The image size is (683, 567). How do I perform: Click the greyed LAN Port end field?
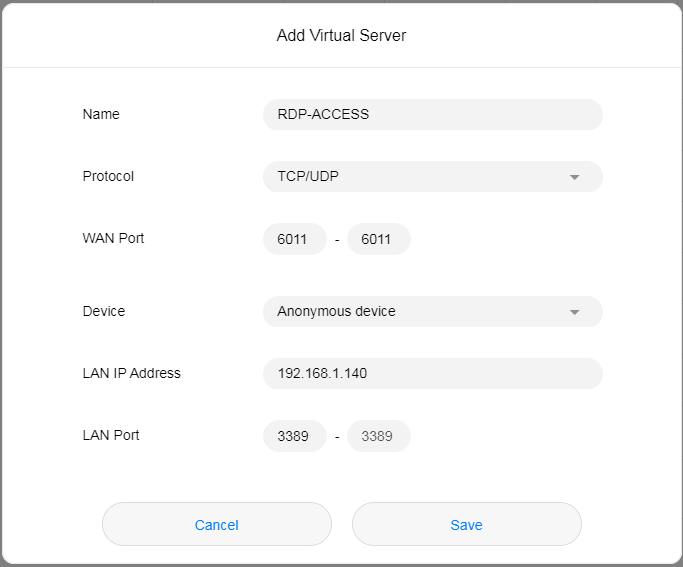pos(378,436)
